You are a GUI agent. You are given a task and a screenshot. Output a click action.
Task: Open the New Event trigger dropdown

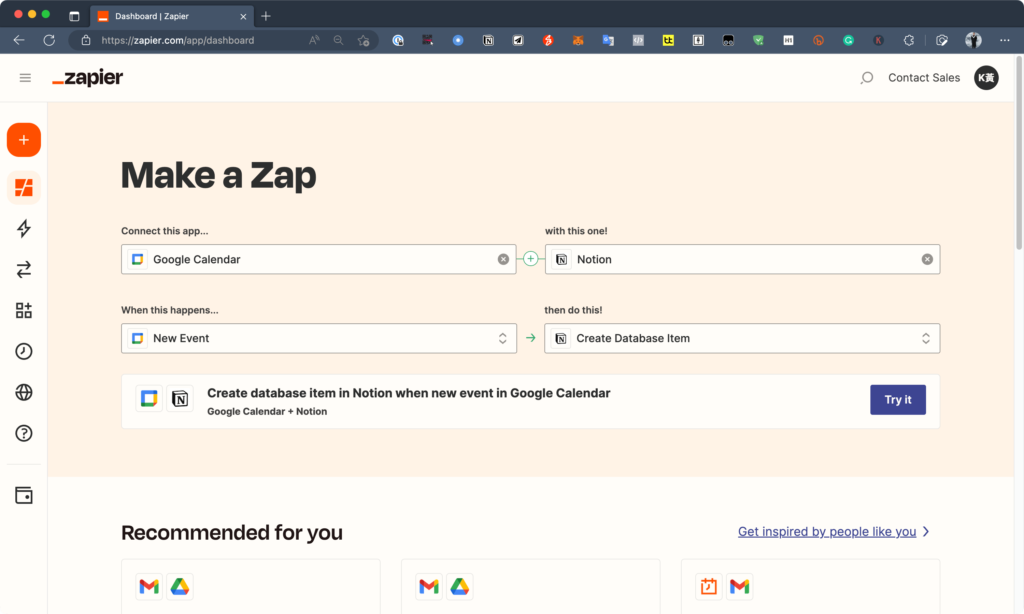click(319, 338)
